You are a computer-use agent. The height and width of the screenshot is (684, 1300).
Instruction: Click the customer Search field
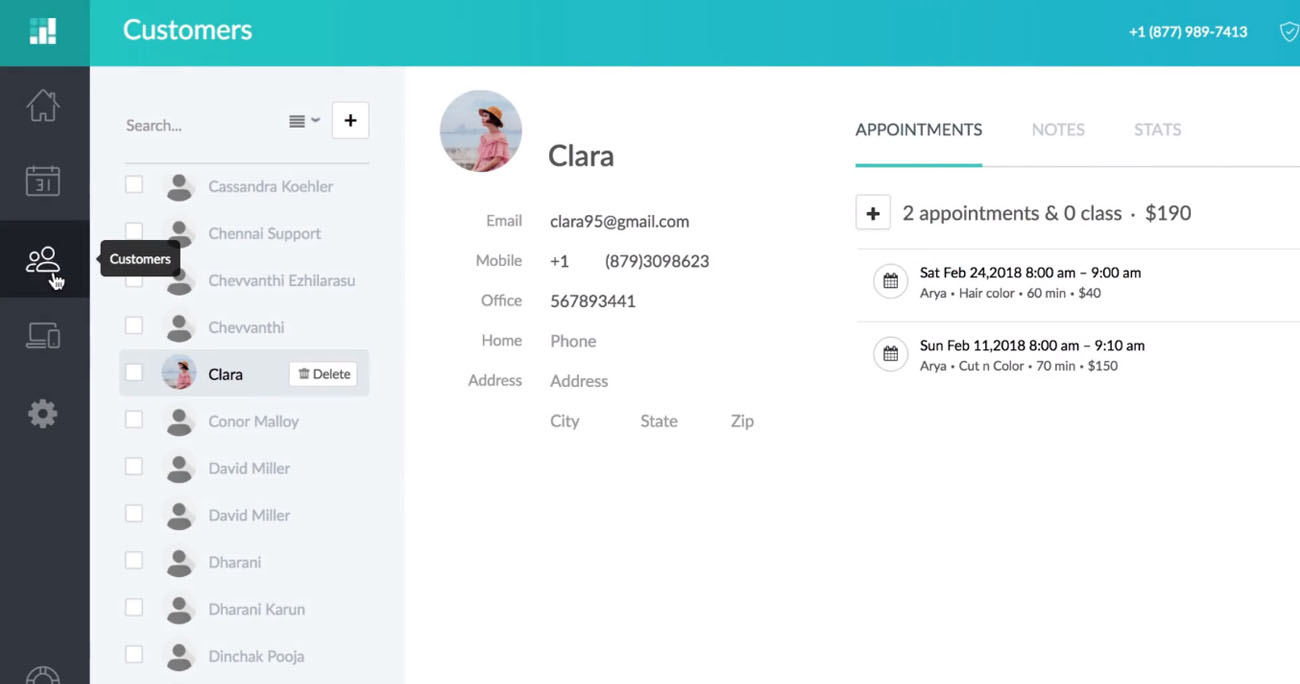click(x=195, y=125)
